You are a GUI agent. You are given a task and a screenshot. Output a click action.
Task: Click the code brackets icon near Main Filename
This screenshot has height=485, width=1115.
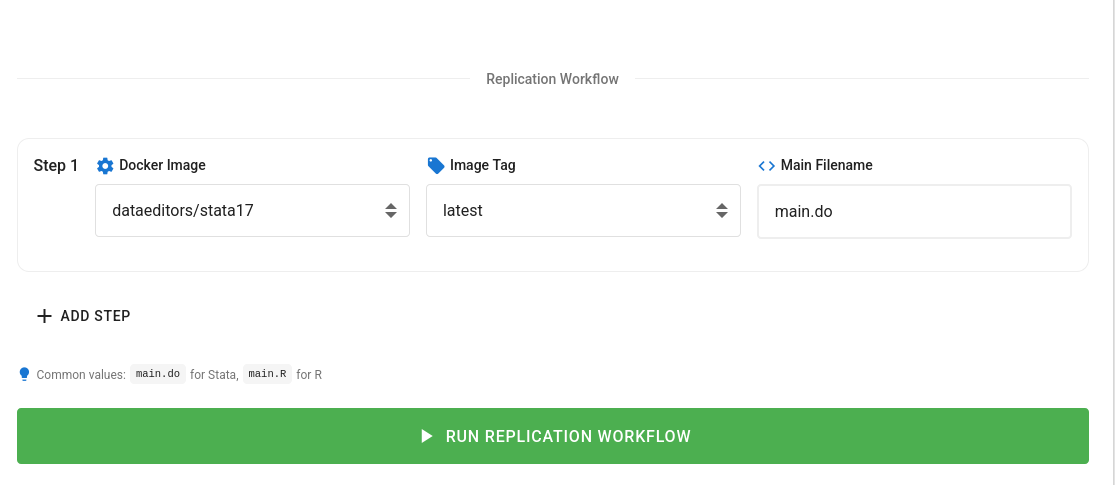(766, 165)
